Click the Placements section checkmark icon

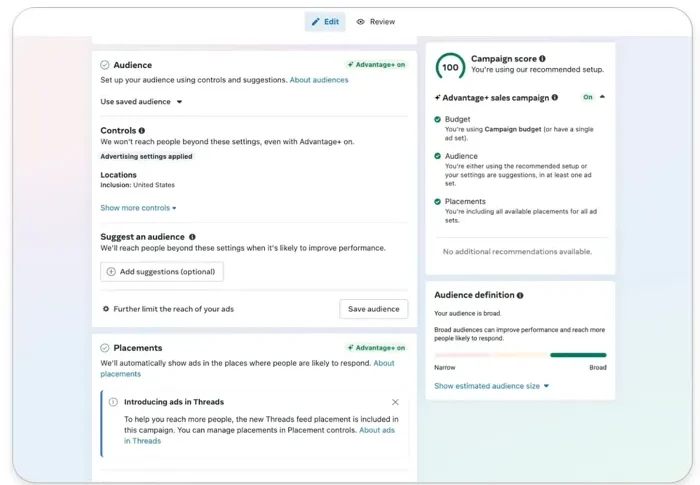click(105, 348)
